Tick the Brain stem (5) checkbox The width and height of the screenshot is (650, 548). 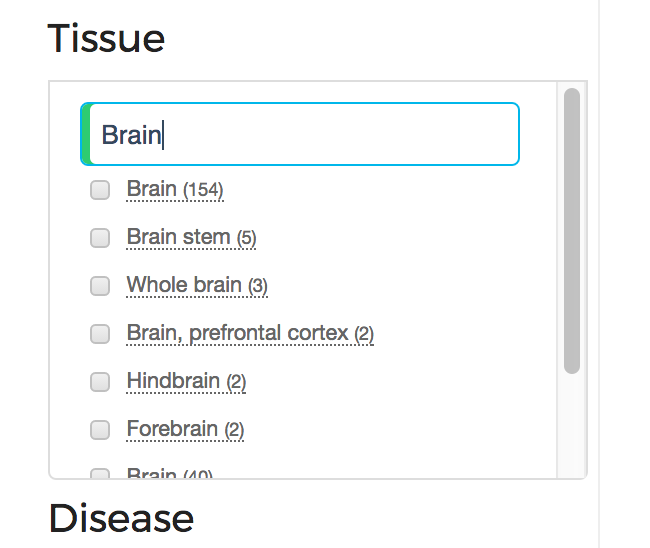click(x=100, y=238)
